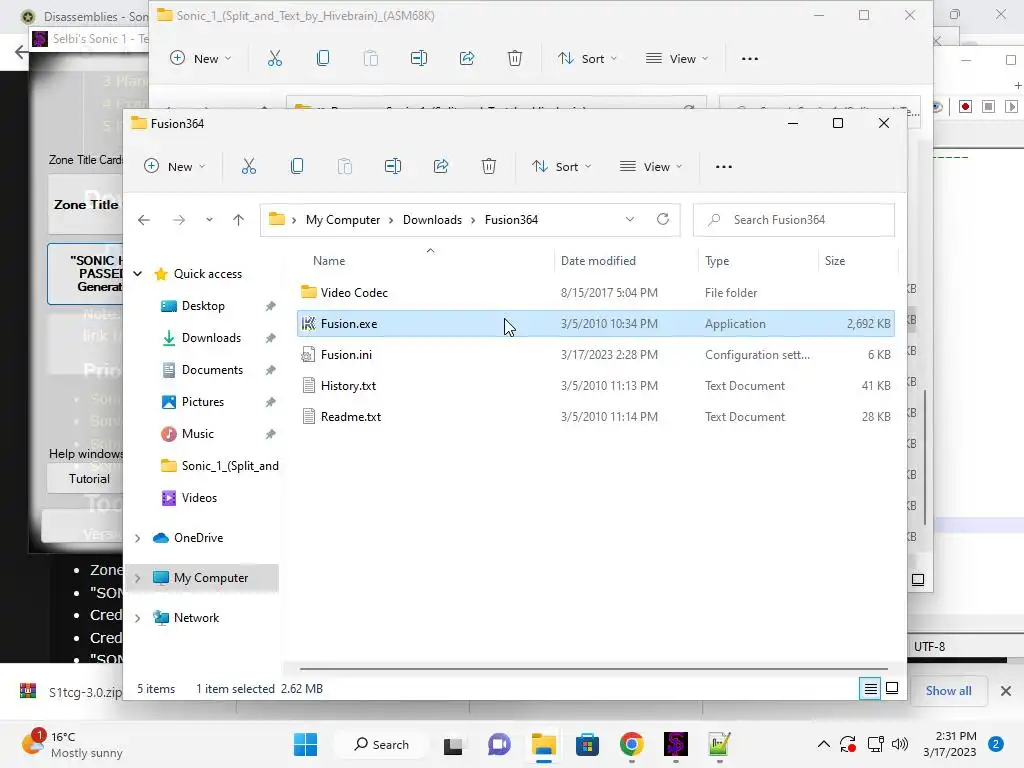Click Downloads breadcrumb in address bar
1024x768 pixels.
pos(432,220)
